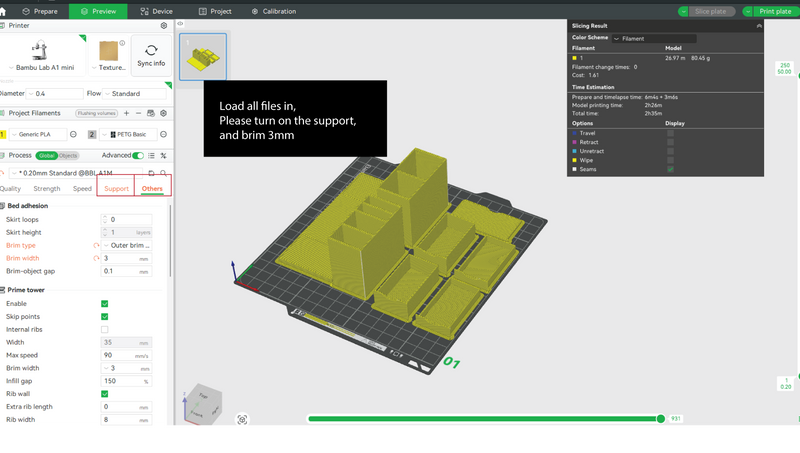This screenshot has height=453, width=800.
Task: Click the camera view reset icon
Action: click(x=242, y=419)
